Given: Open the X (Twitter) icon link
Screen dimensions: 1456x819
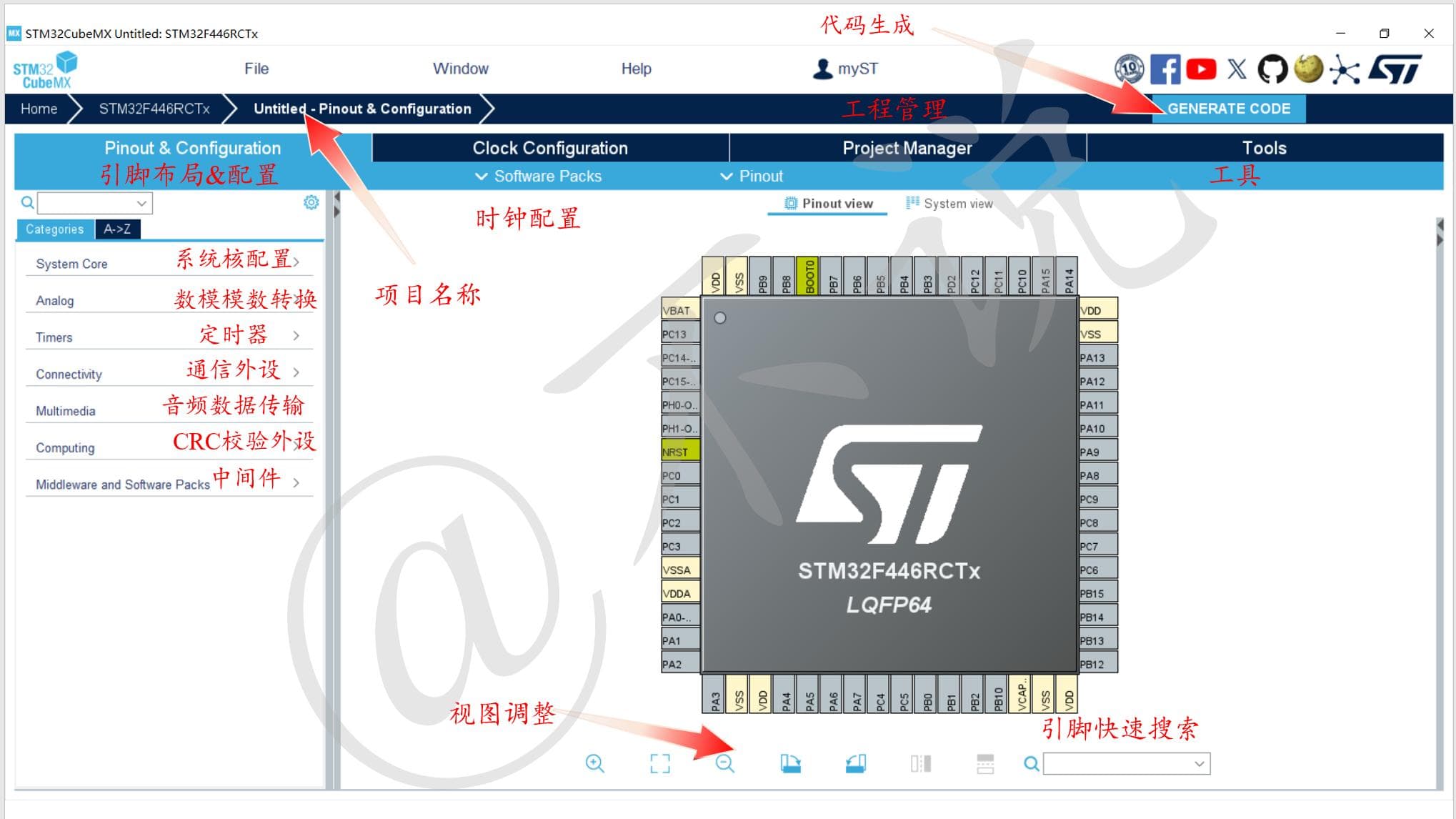Looking at the screenshot, I should tap(1237, 69).
